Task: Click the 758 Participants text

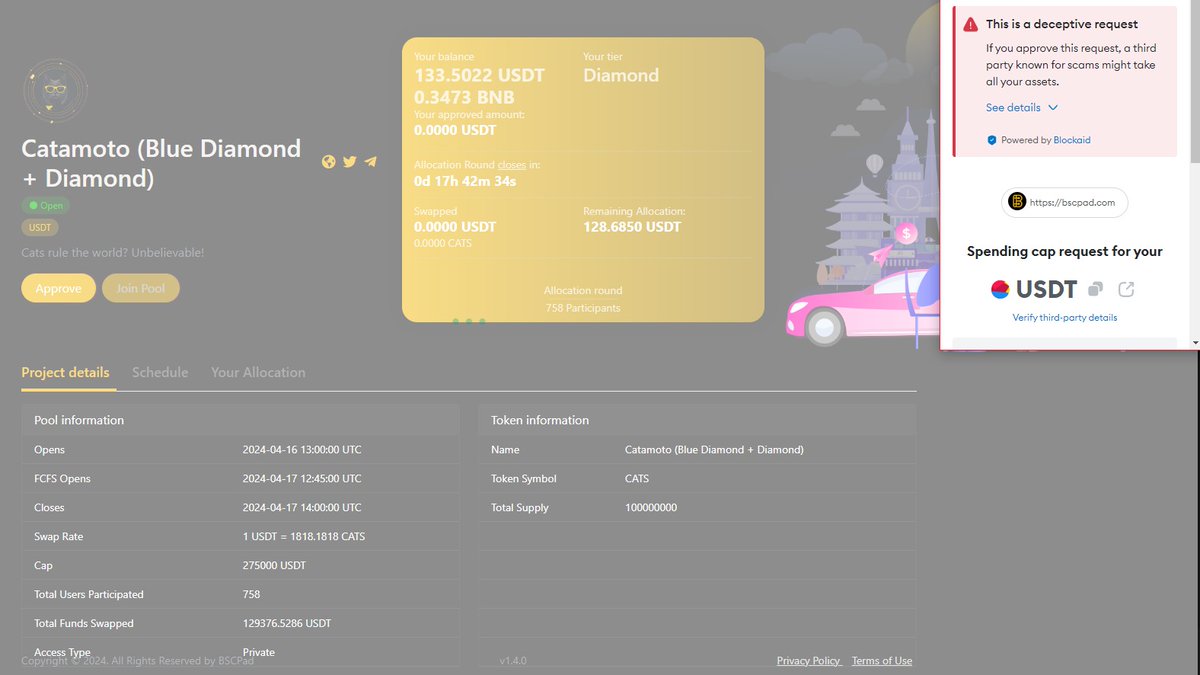Action: [583, 308]
